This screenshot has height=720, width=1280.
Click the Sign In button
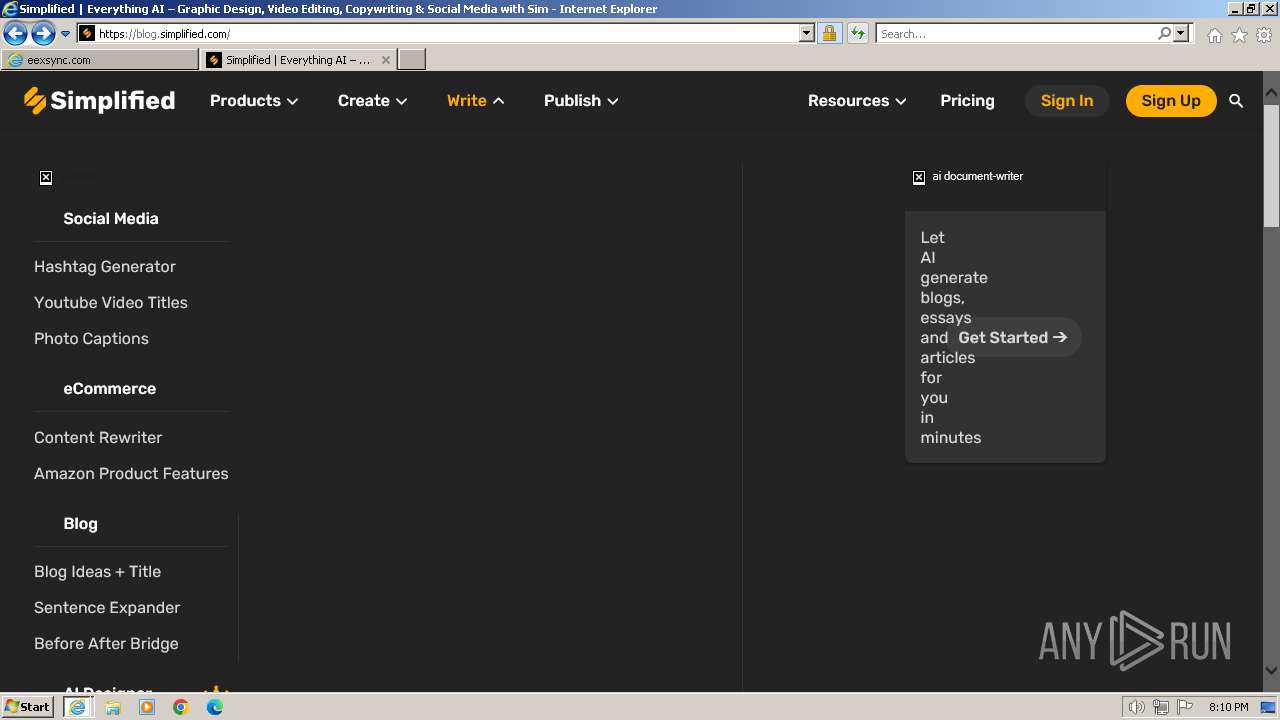point(1067,101)
